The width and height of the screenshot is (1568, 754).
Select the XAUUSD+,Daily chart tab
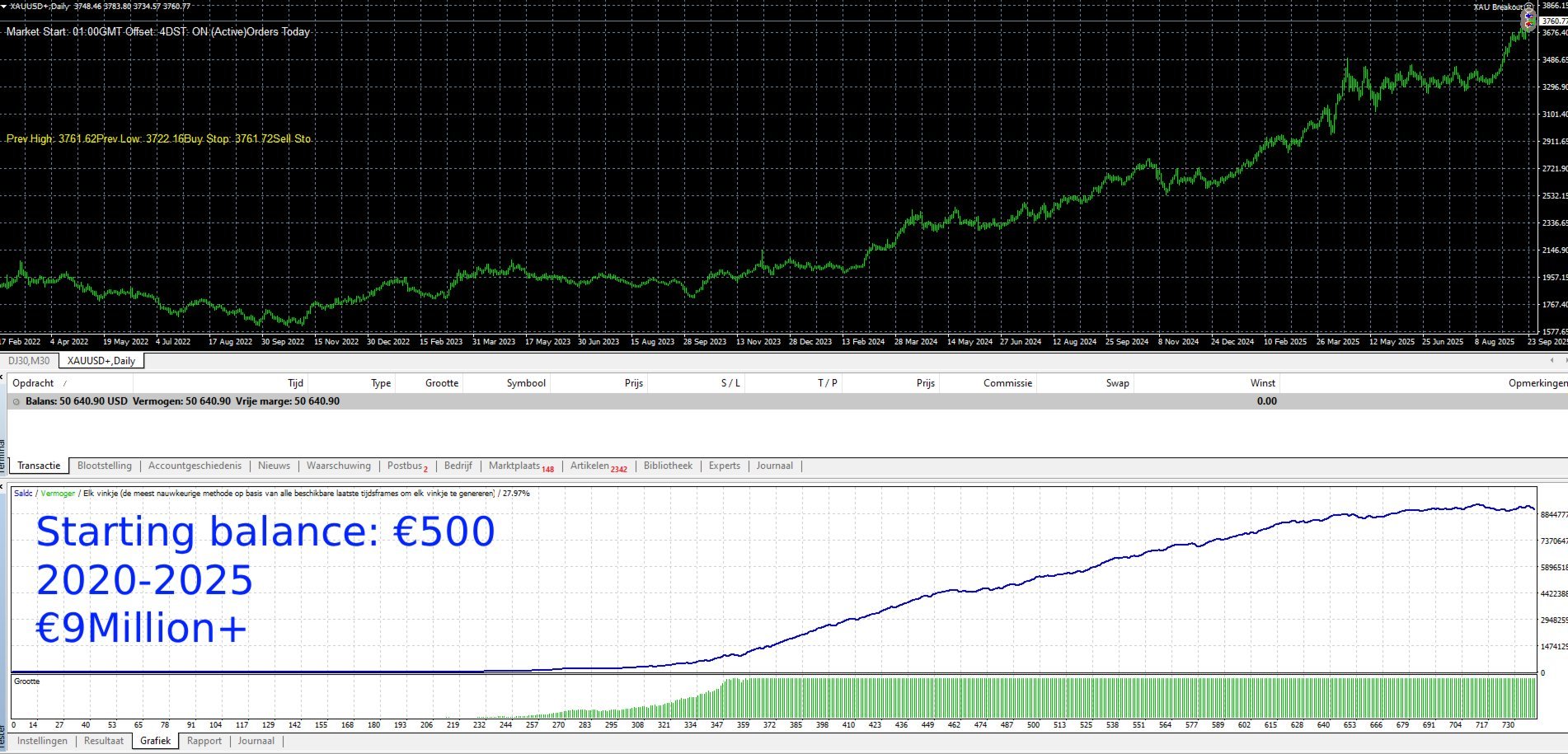101,360
